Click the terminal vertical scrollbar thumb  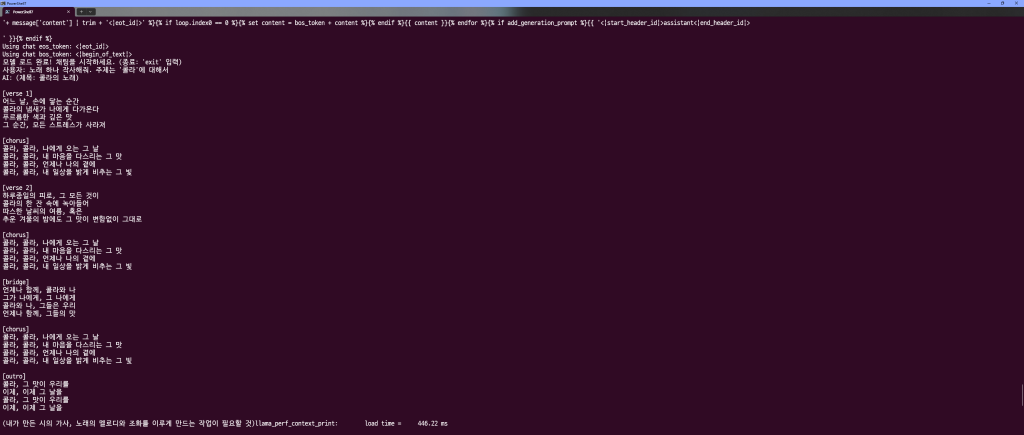tap(1021, 395)
